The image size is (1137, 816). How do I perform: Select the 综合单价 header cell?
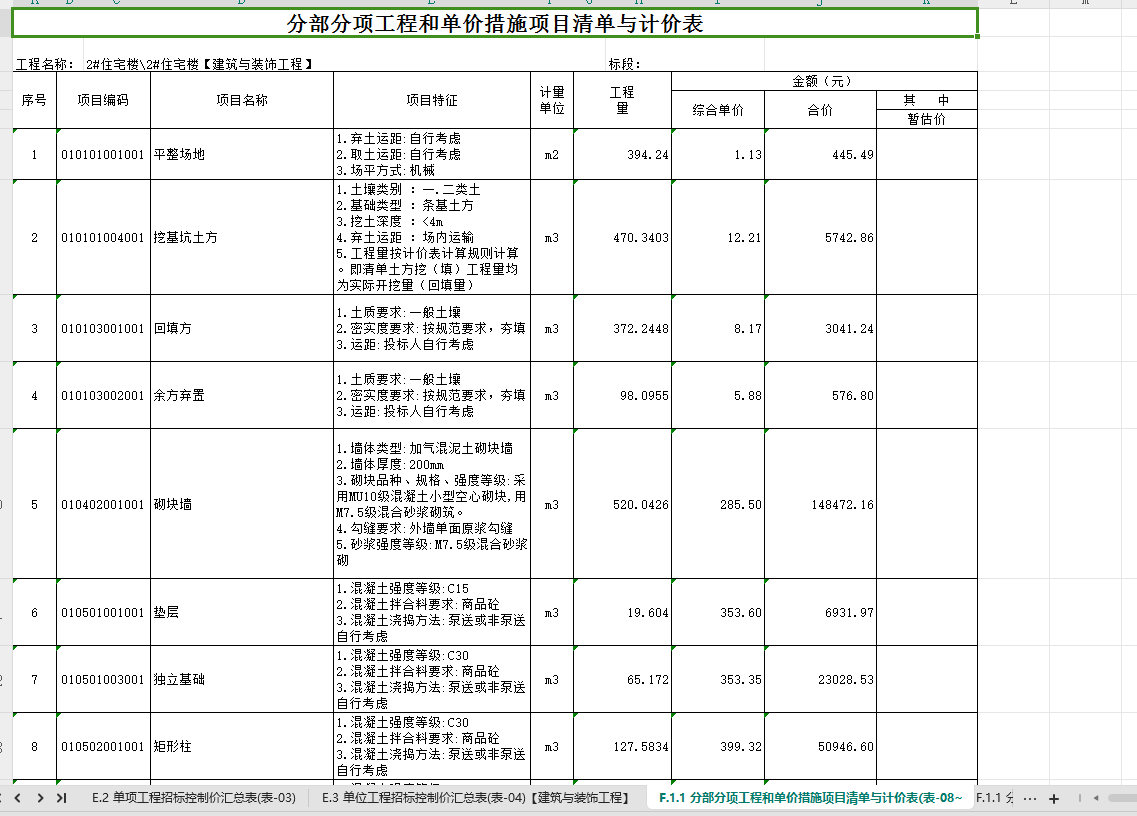[718, 110]
